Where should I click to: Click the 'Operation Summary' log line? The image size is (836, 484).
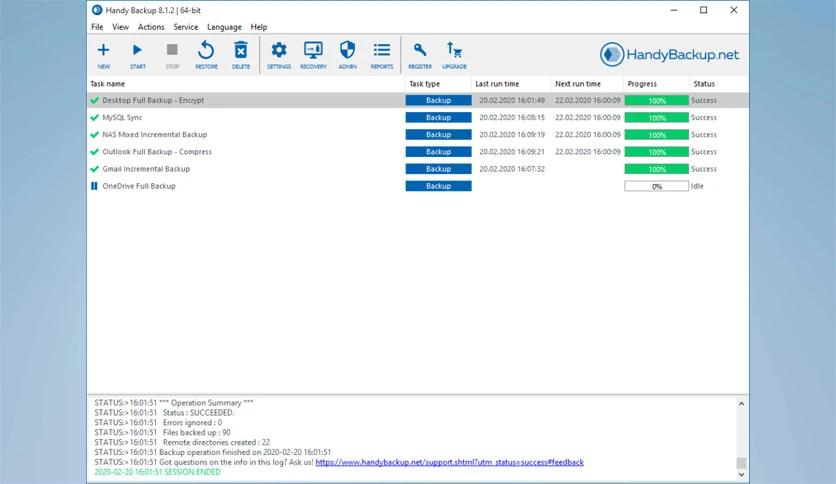[x=174, y=403]
